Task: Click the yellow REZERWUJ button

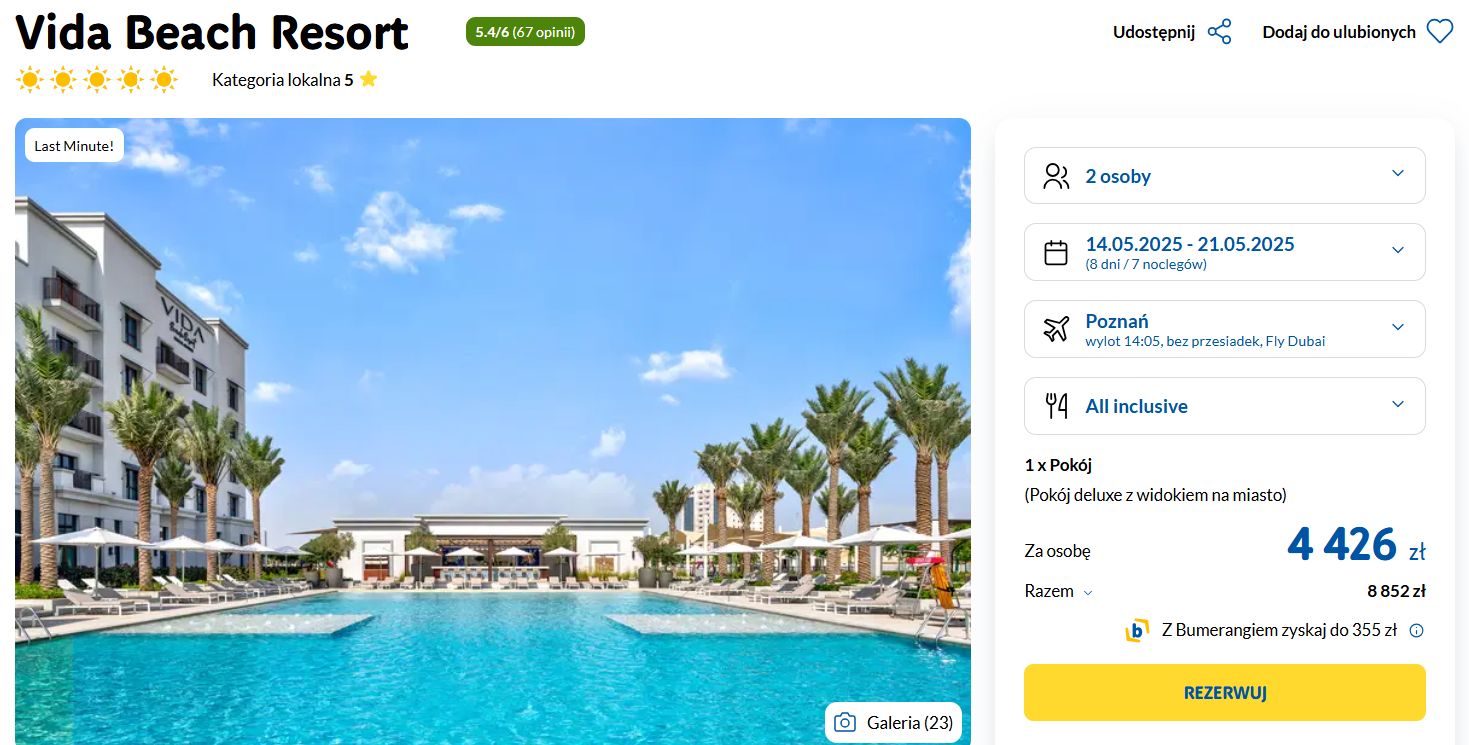Action: (1225, 693)
